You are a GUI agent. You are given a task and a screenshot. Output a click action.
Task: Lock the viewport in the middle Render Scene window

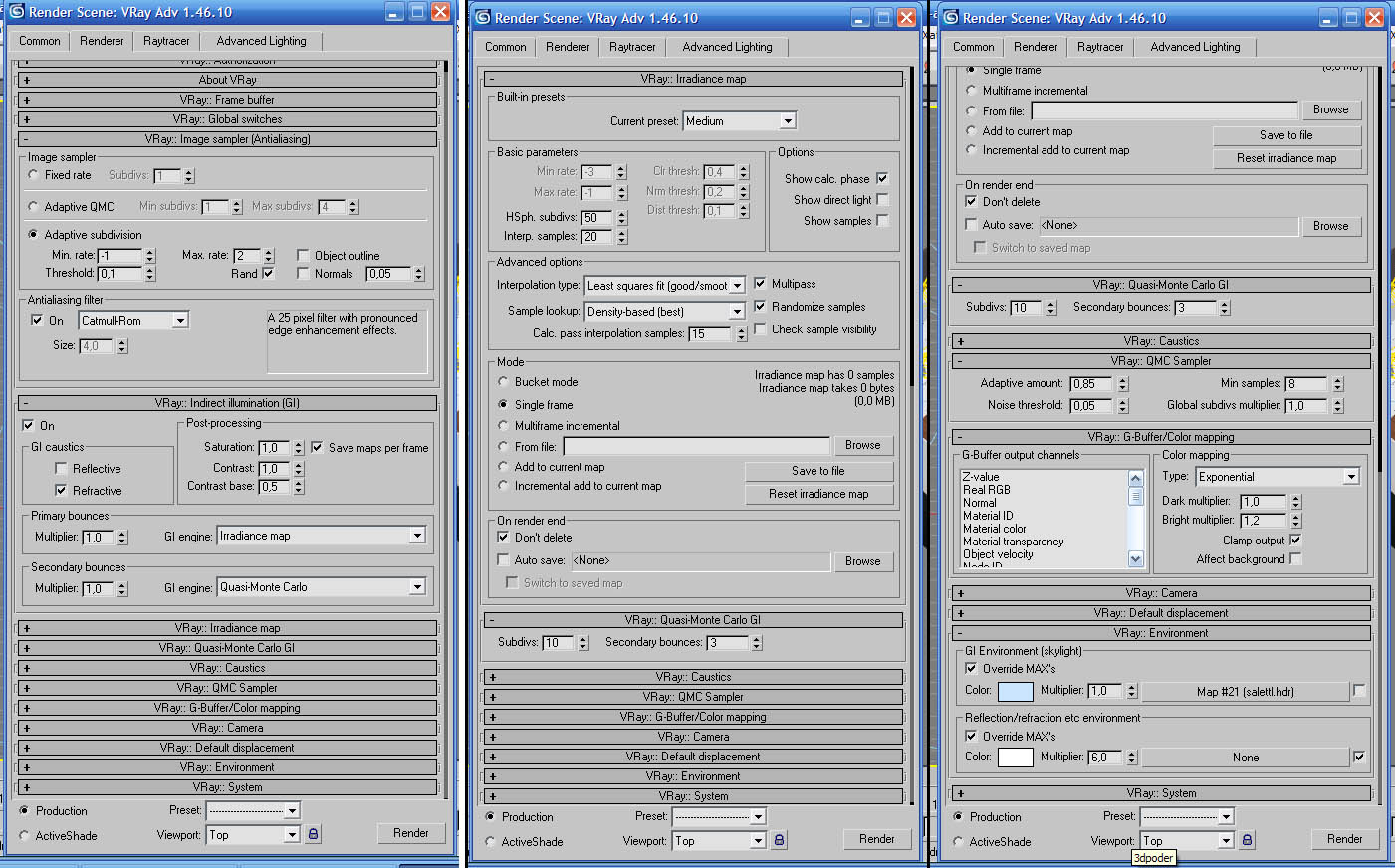tap(779, 840)
